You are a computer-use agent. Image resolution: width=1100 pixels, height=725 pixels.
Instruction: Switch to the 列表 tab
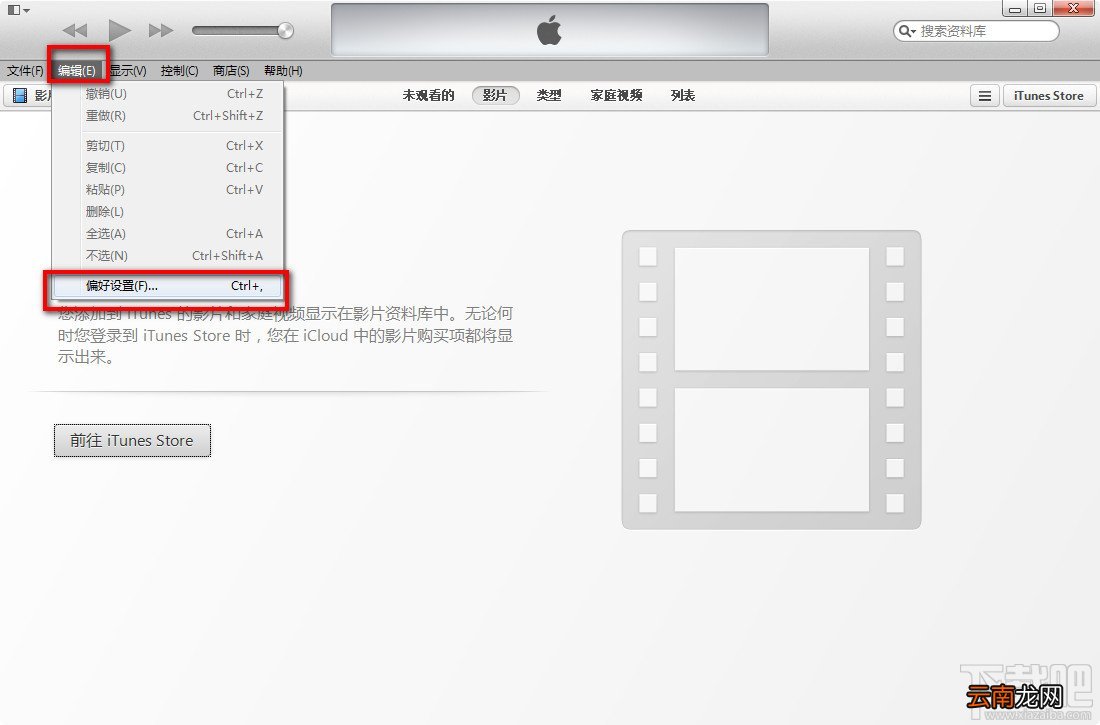tap(683, 95)
